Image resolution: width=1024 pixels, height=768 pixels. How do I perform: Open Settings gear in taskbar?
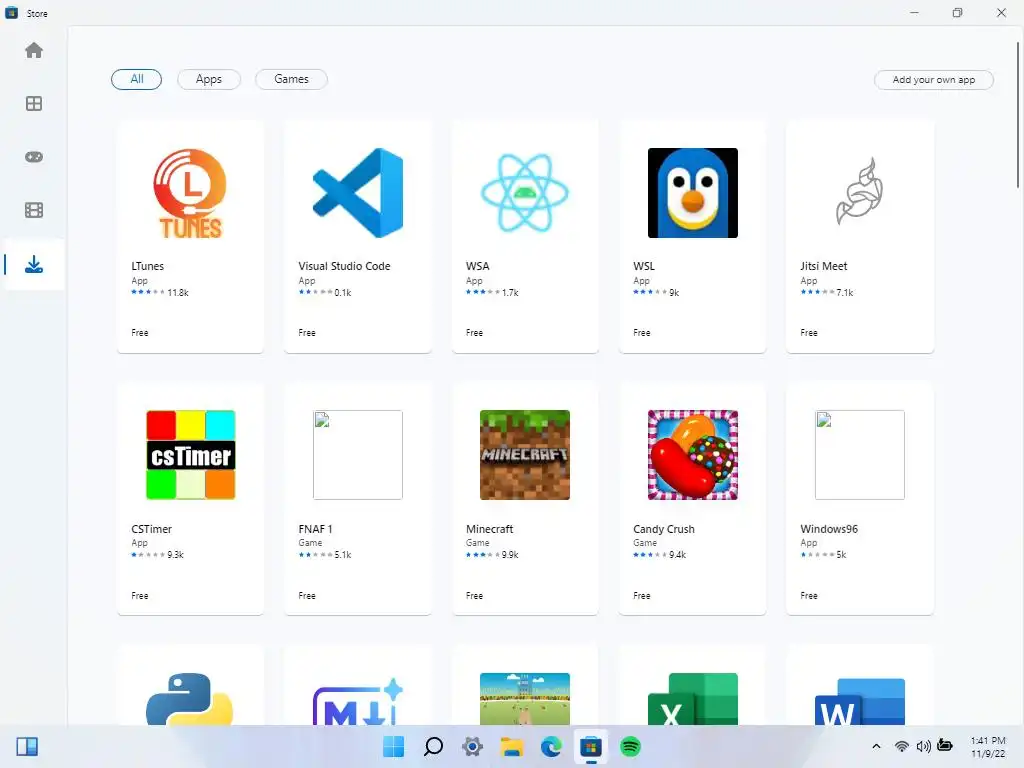(472, 746)
